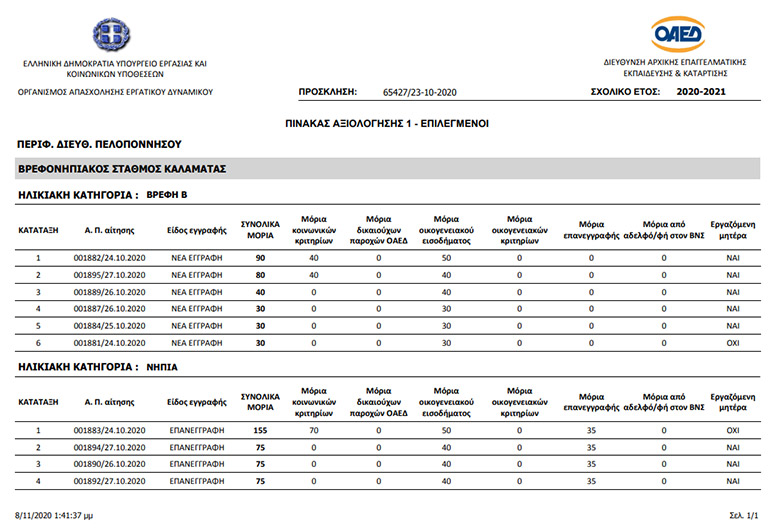Viewport: 770px width, 528px height.
Task: Click the total score 155 cell
Action: (x=260, y=430)
